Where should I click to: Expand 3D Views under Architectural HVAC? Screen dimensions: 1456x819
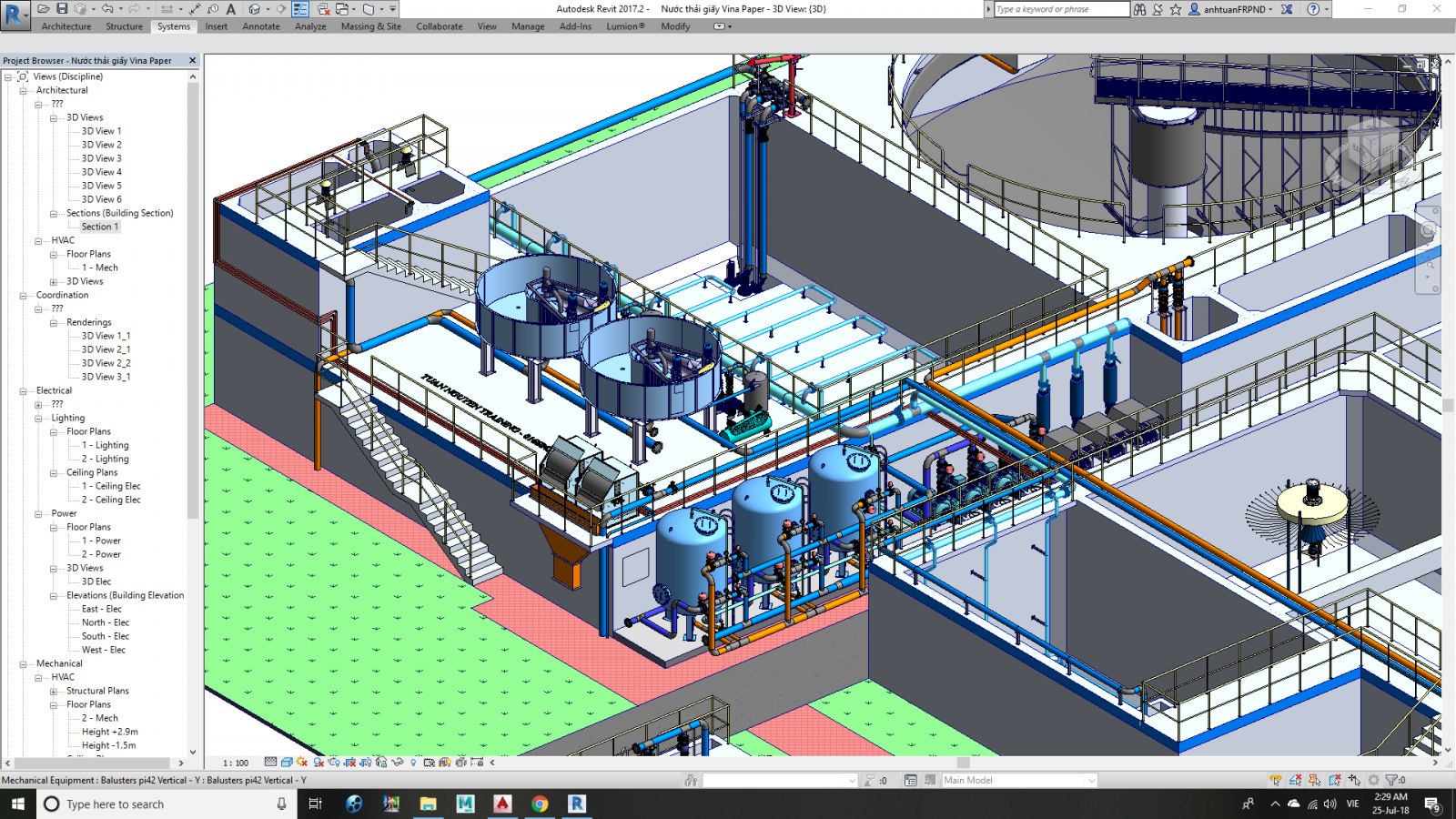(x=54, y=281)
